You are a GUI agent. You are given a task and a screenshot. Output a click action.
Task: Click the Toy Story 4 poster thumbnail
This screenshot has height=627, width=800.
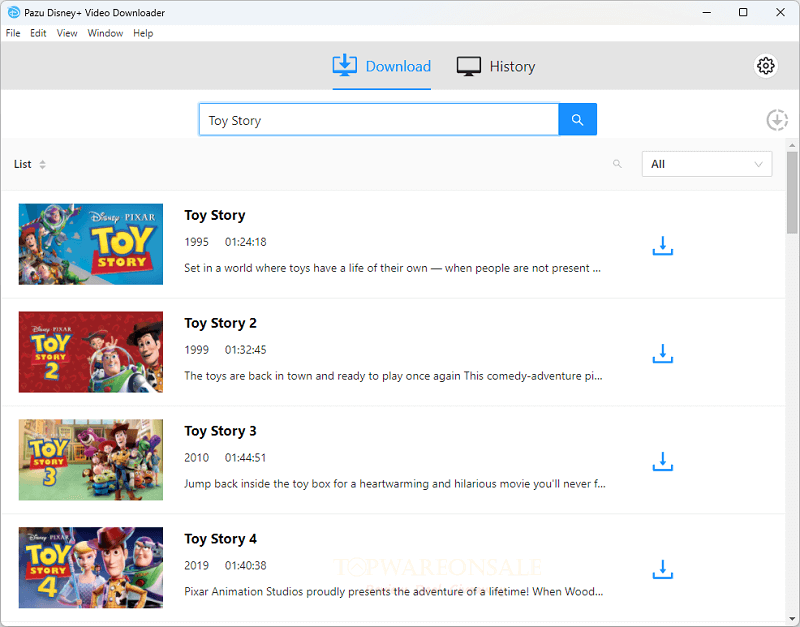pyautogui.click(x=91, y=567)
